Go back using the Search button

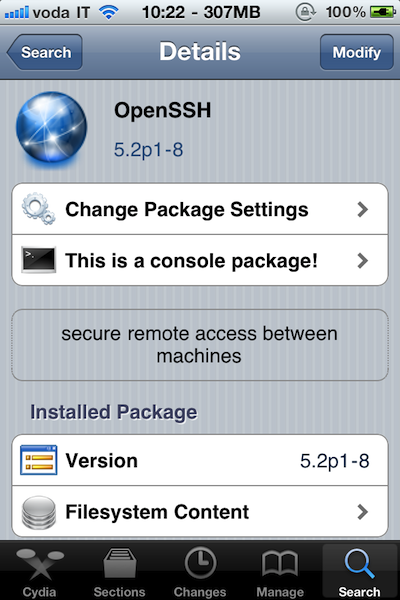45,52
